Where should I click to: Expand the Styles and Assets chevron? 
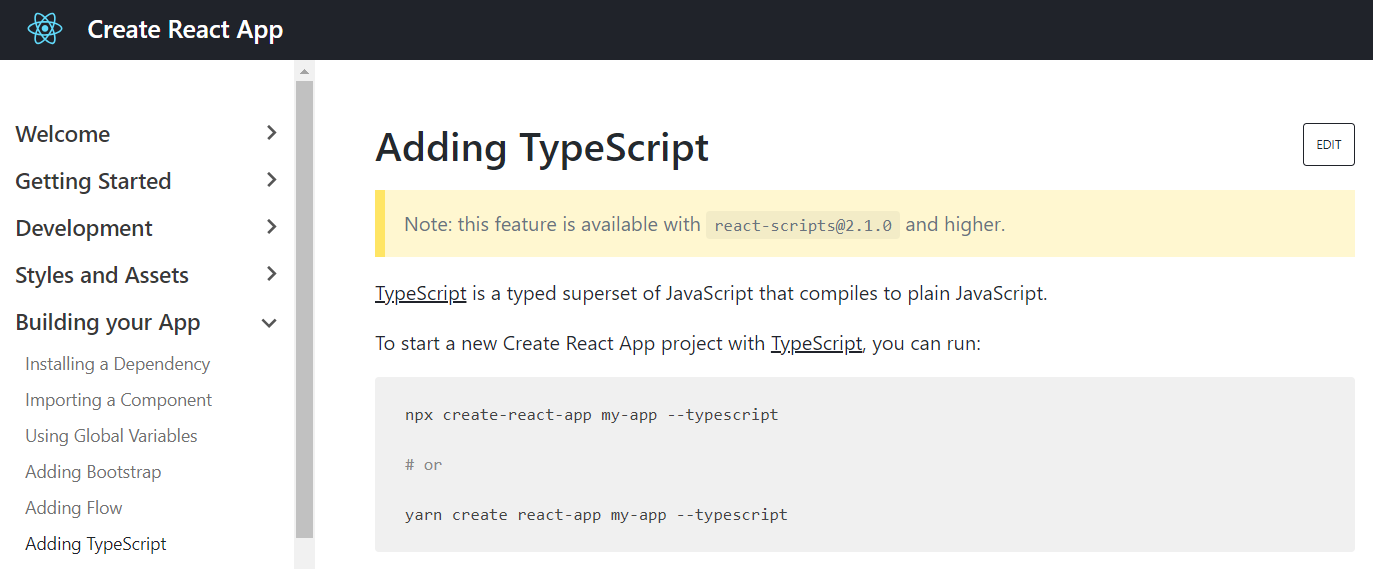(x=271, y=274)
